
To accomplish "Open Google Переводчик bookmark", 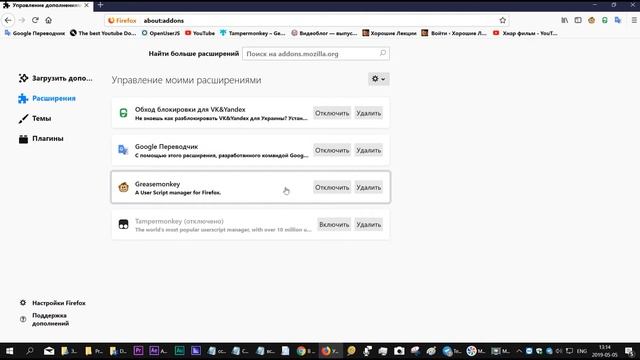I will [35, 33].
